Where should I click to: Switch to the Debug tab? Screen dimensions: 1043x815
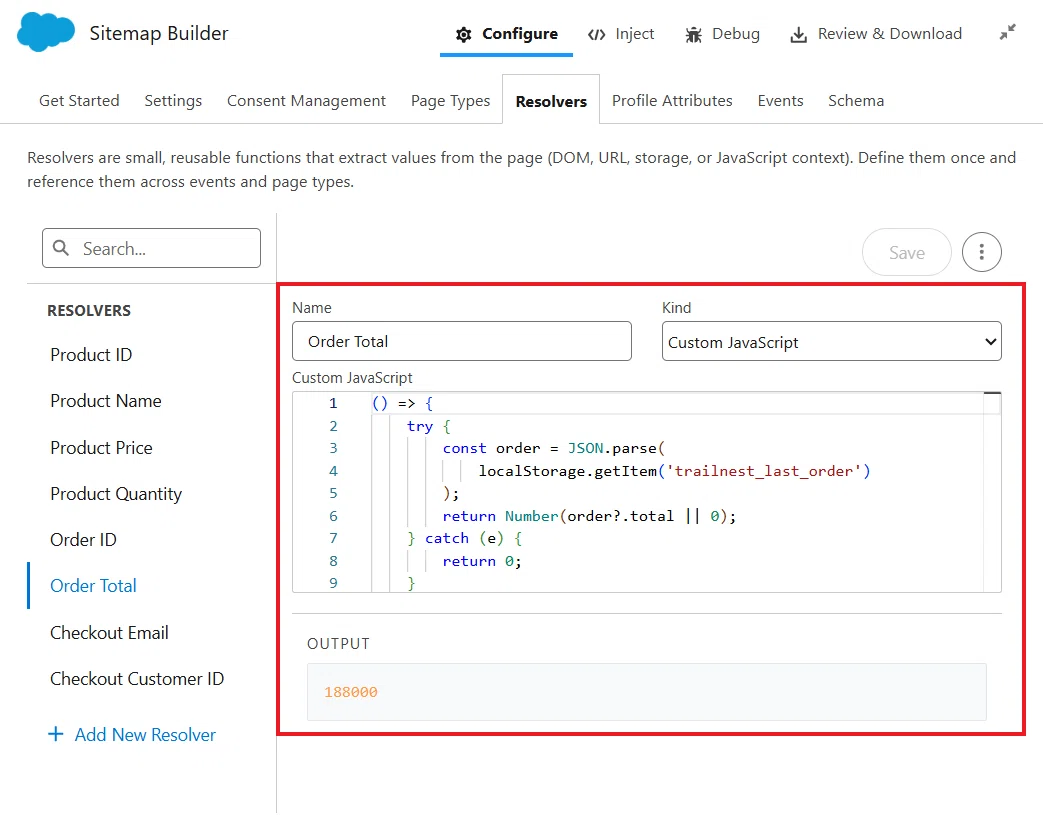coord(722,34)
